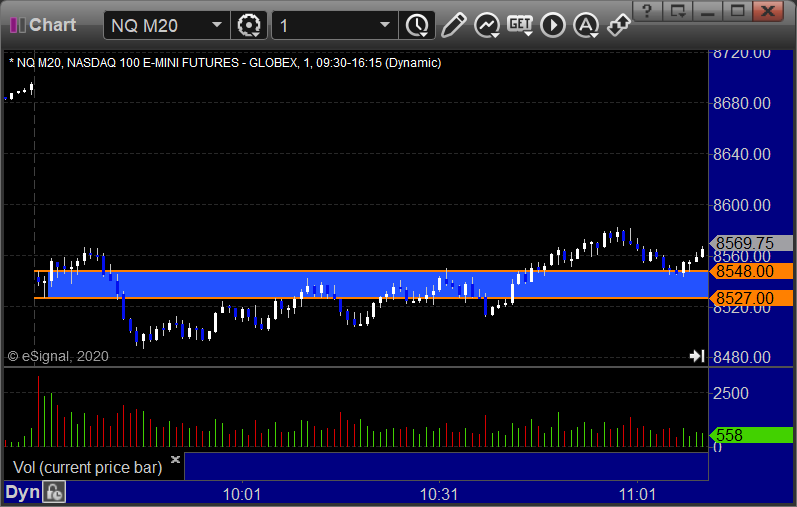The image size is (797, 507).
Task: Click the 11:01 time axis label
Action: pyautogui.click(x=637, y=494)
